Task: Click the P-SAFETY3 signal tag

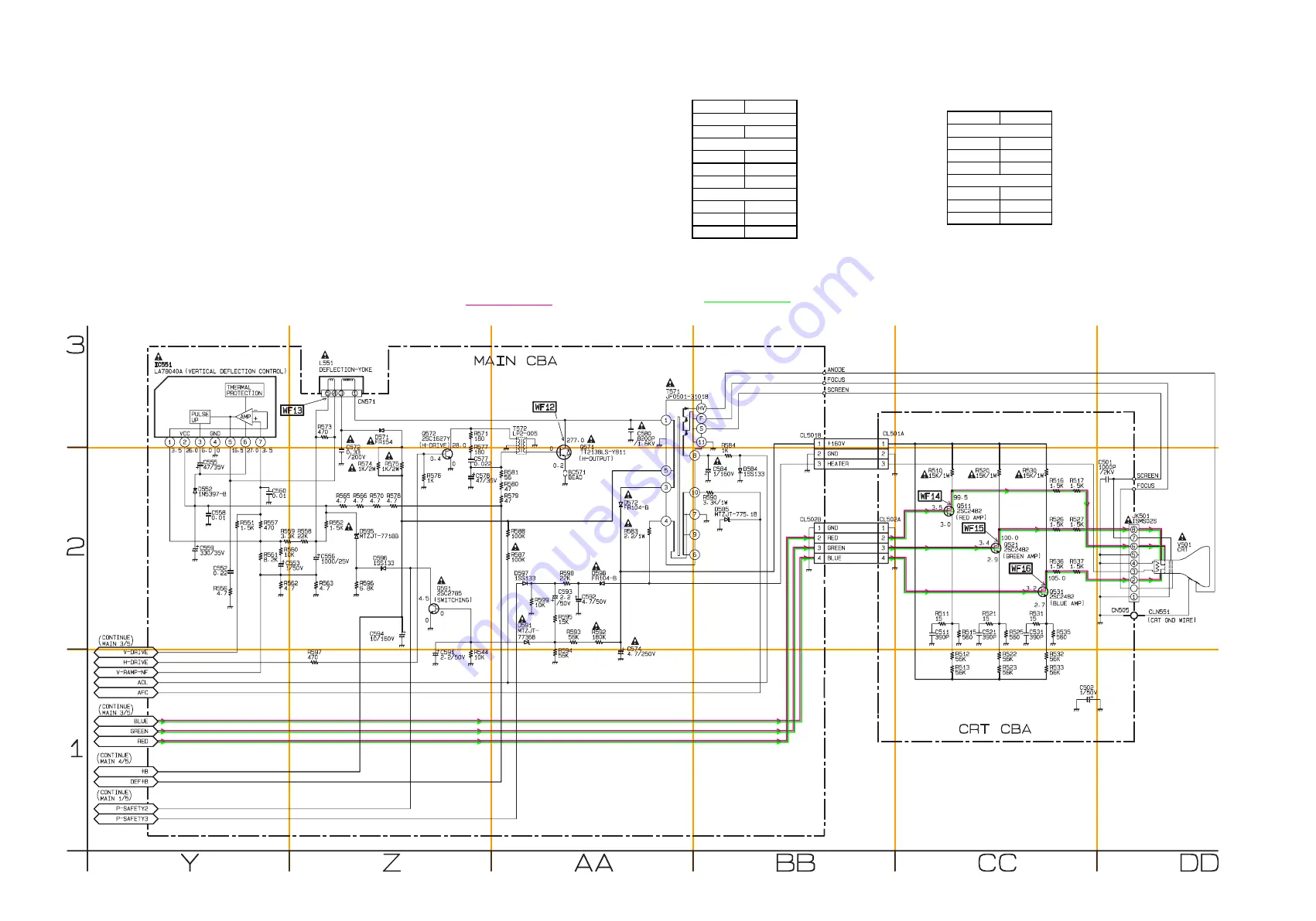Action: [x=126, y=819]
